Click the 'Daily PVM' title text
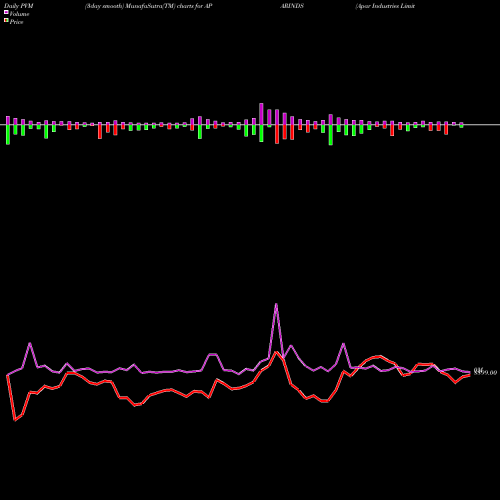Viewport: 500px width, 500px height. [x=19, y=6]
